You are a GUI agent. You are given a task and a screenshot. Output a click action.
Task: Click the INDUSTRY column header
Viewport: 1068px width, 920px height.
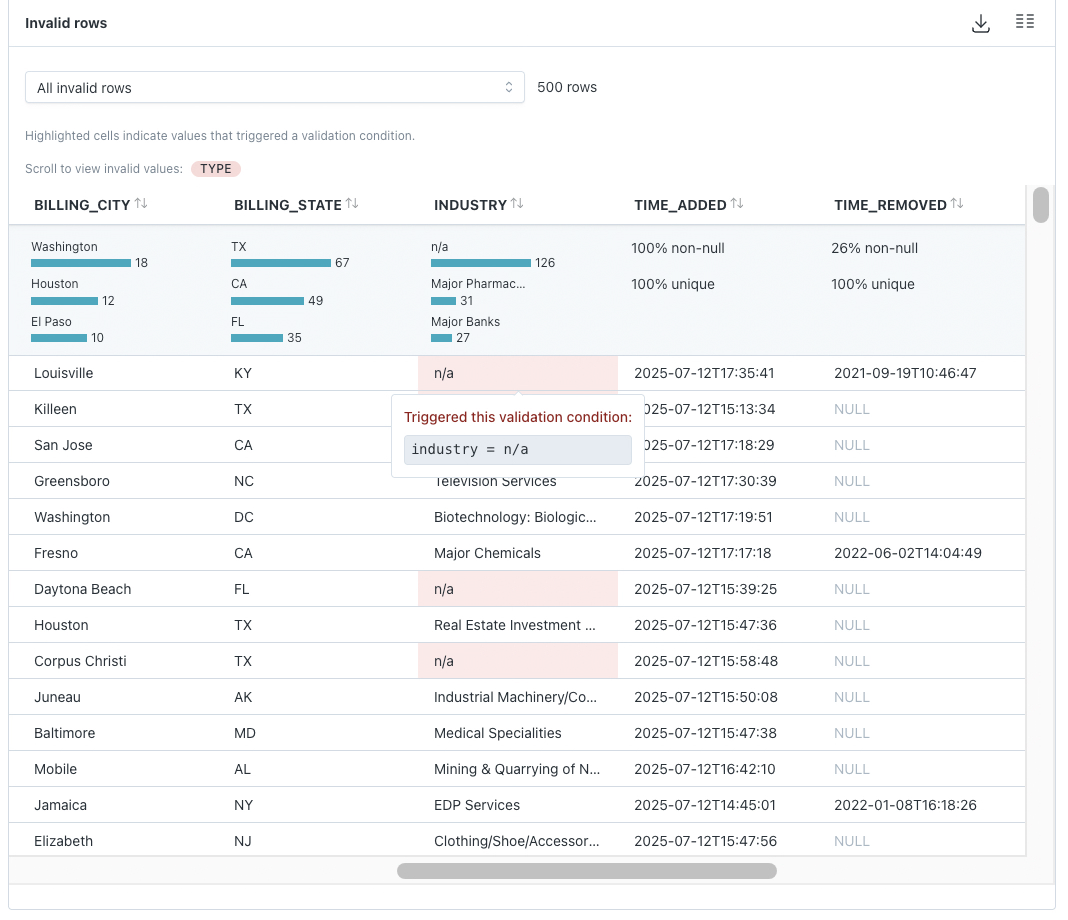coord(471,205)
